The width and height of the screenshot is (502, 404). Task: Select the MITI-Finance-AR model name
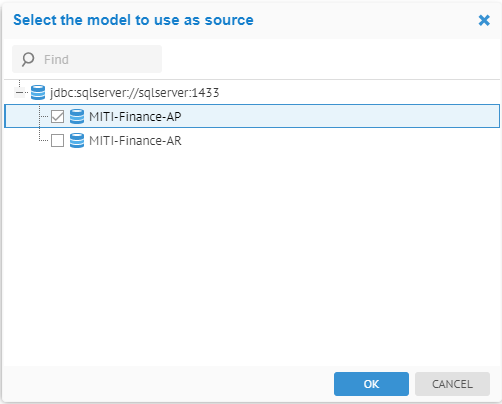click(135, 141)
